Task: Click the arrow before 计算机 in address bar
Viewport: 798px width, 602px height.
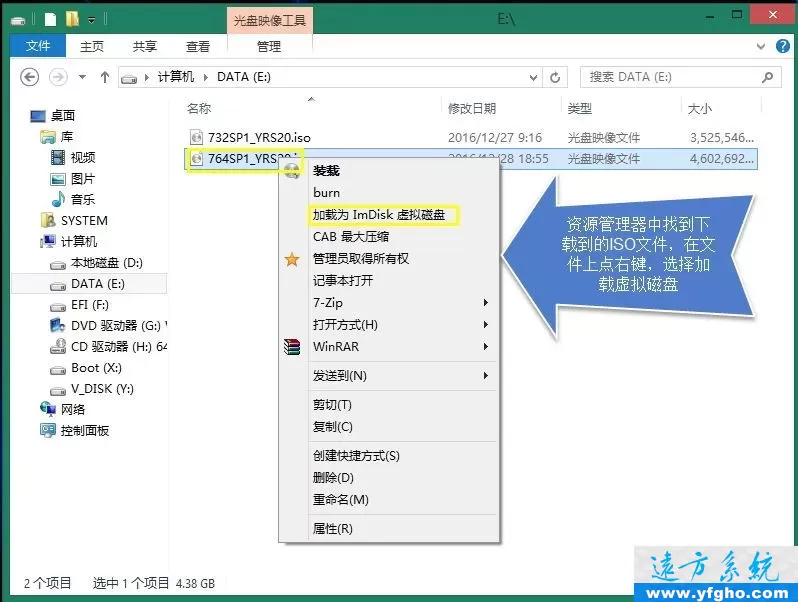Action: 147,77
